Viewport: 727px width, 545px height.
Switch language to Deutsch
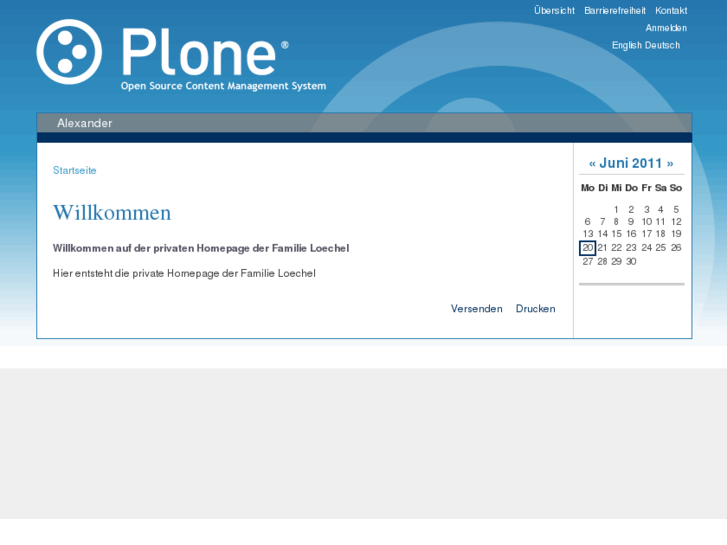coord(662,45)
